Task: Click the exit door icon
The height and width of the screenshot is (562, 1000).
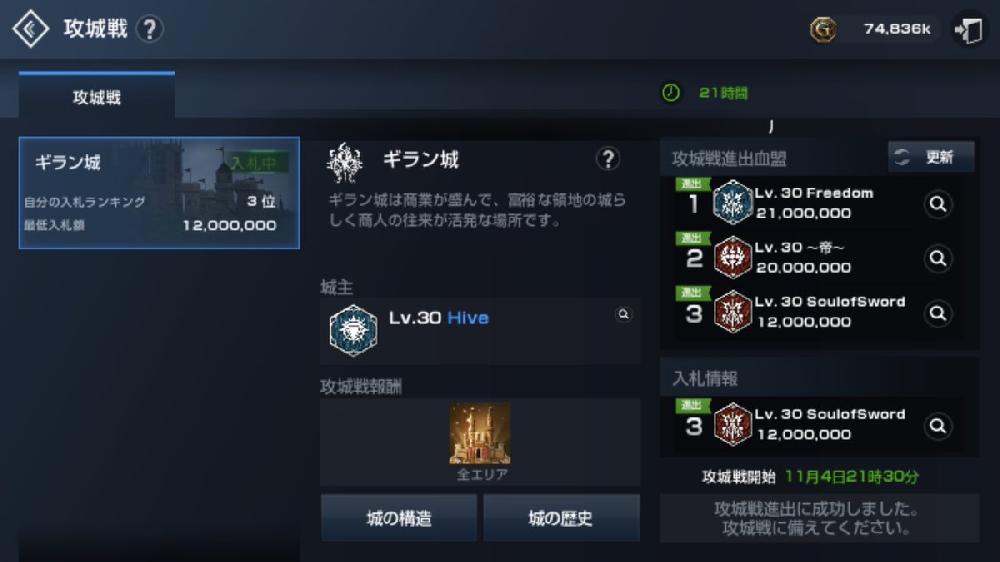Action: click(x=968, y=29)
